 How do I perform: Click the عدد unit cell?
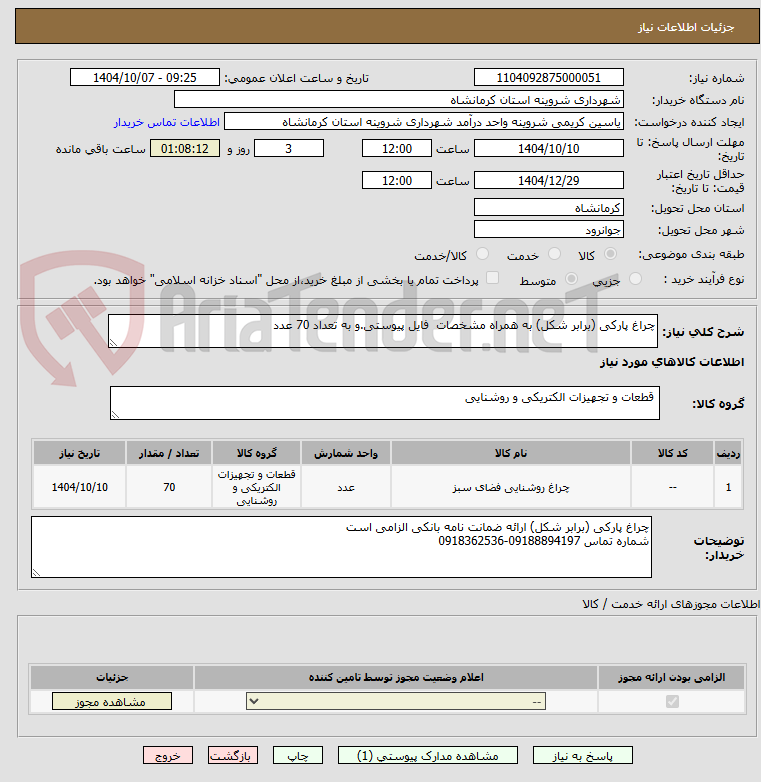click(346, 487)
